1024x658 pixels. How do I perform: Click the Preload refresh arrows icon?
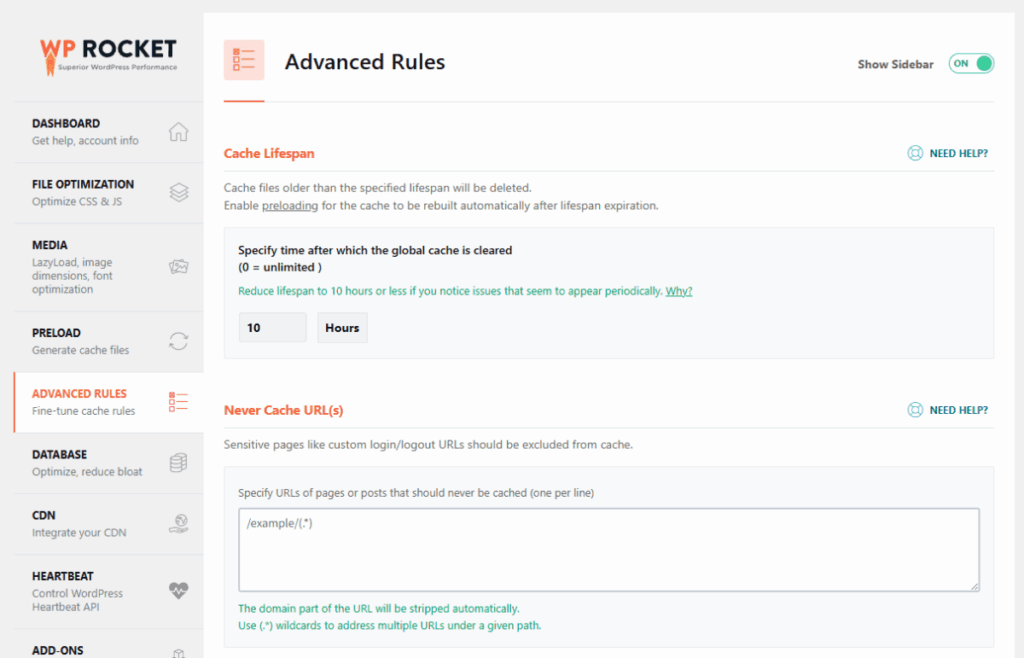tap(178, 341)
